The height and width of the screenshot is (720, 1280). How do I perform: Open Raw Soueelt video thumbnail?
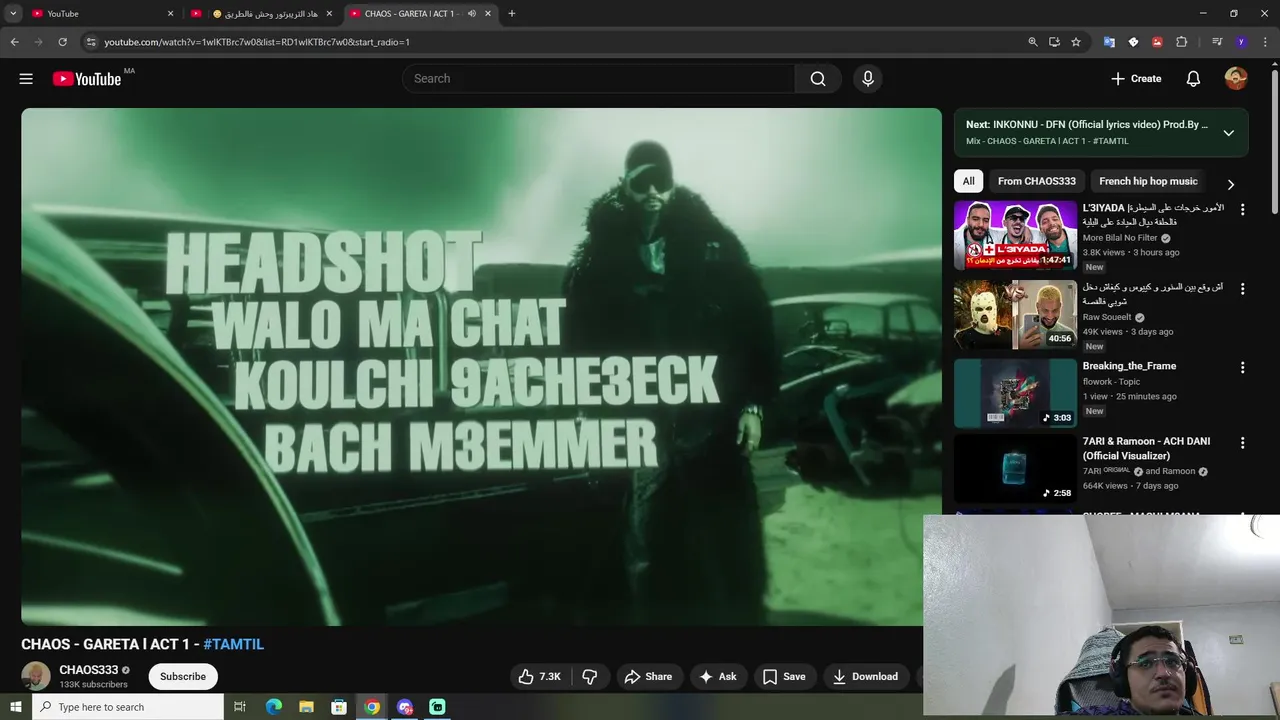click(1015, 314)
